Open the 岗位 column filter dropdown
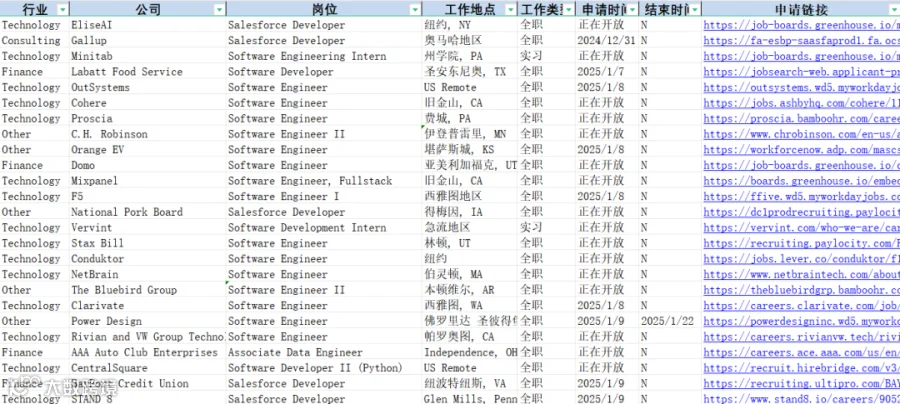The height and width of the screenshot is (404, 900). pyautogui.click(x=415, y=9)
